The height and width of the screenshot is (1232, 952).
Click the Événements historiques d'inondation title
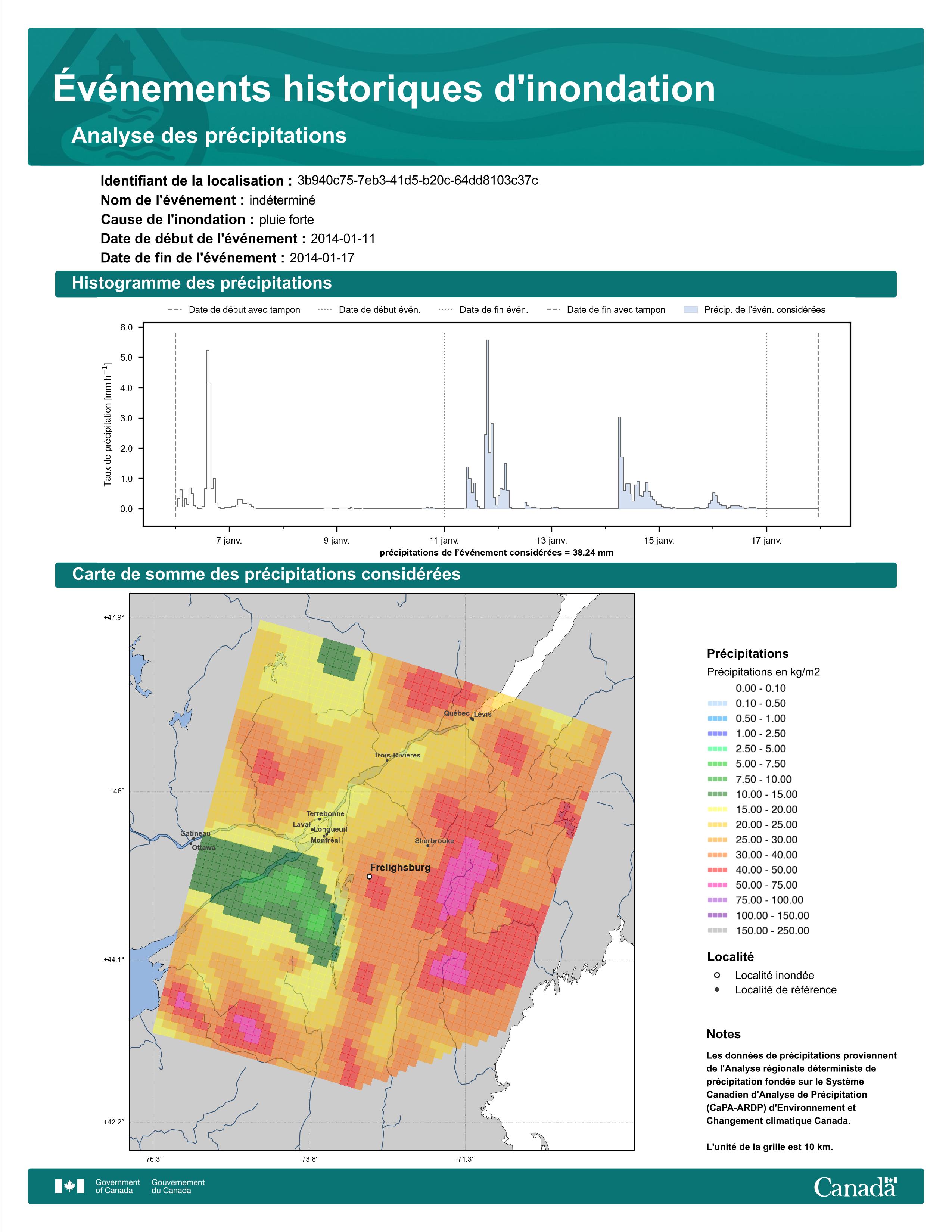pyautogui.click(x=384, y=88)
